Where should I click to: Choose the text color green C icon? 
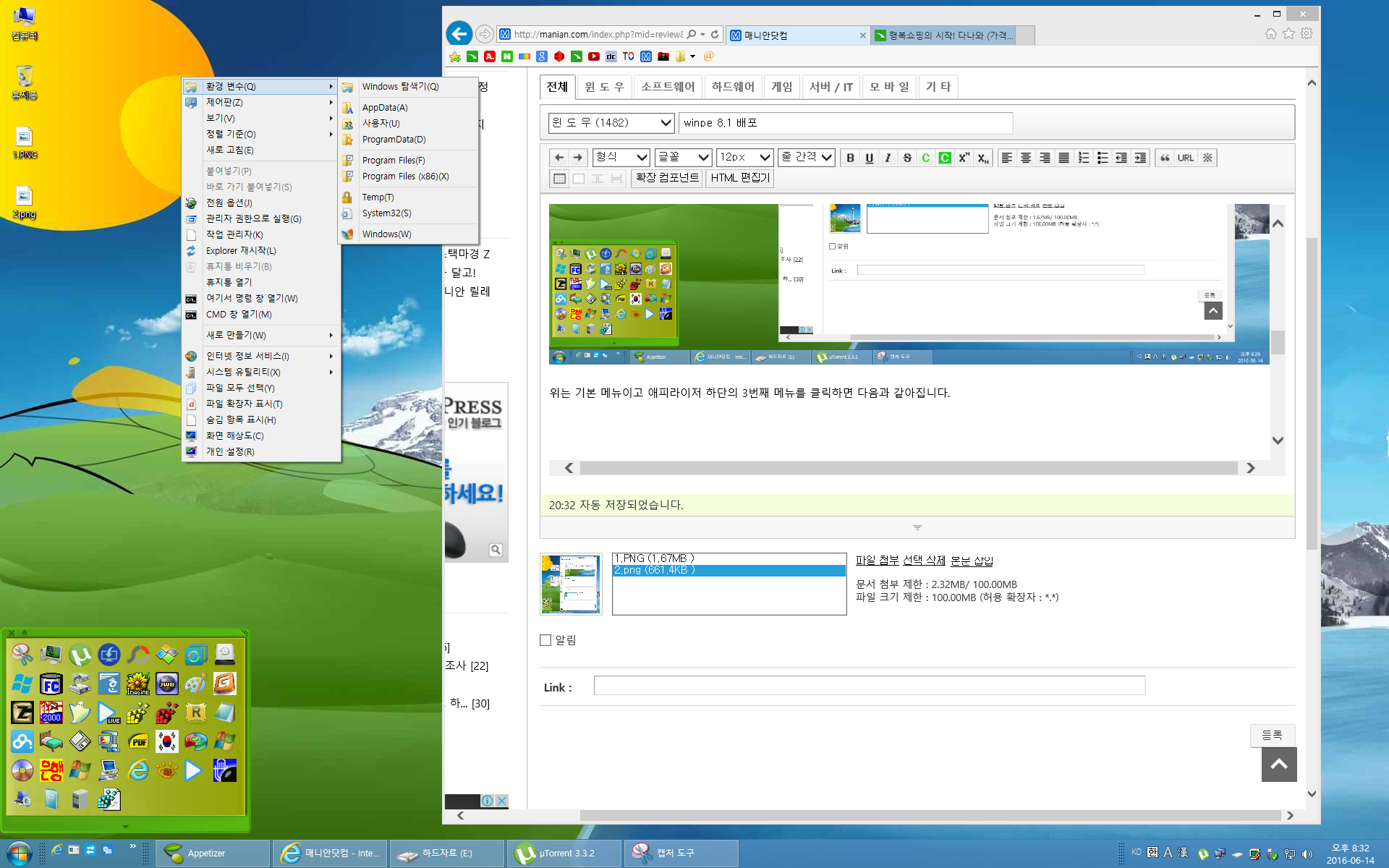[925, 158]
